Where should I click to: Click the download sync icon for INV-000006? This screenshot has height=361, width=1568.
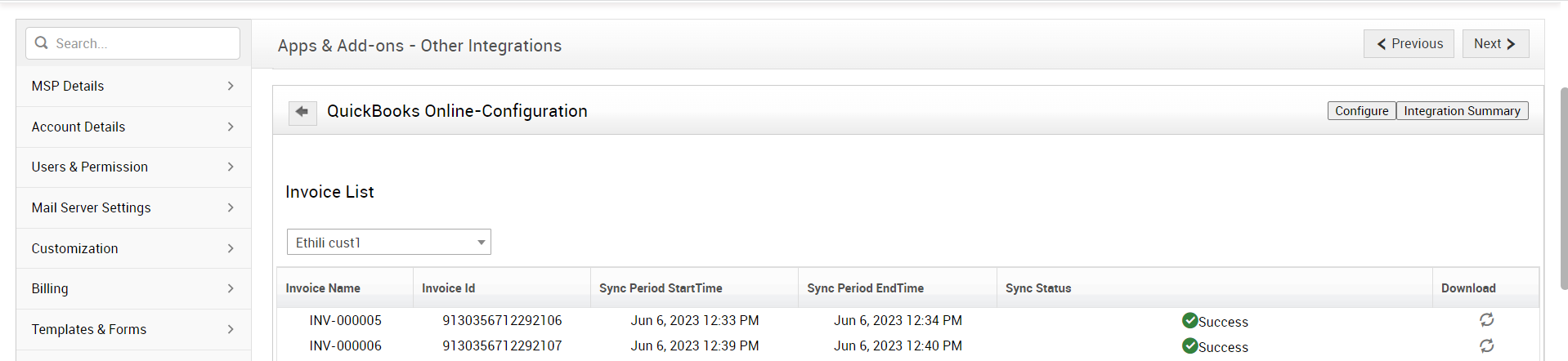pos(1486,346)
